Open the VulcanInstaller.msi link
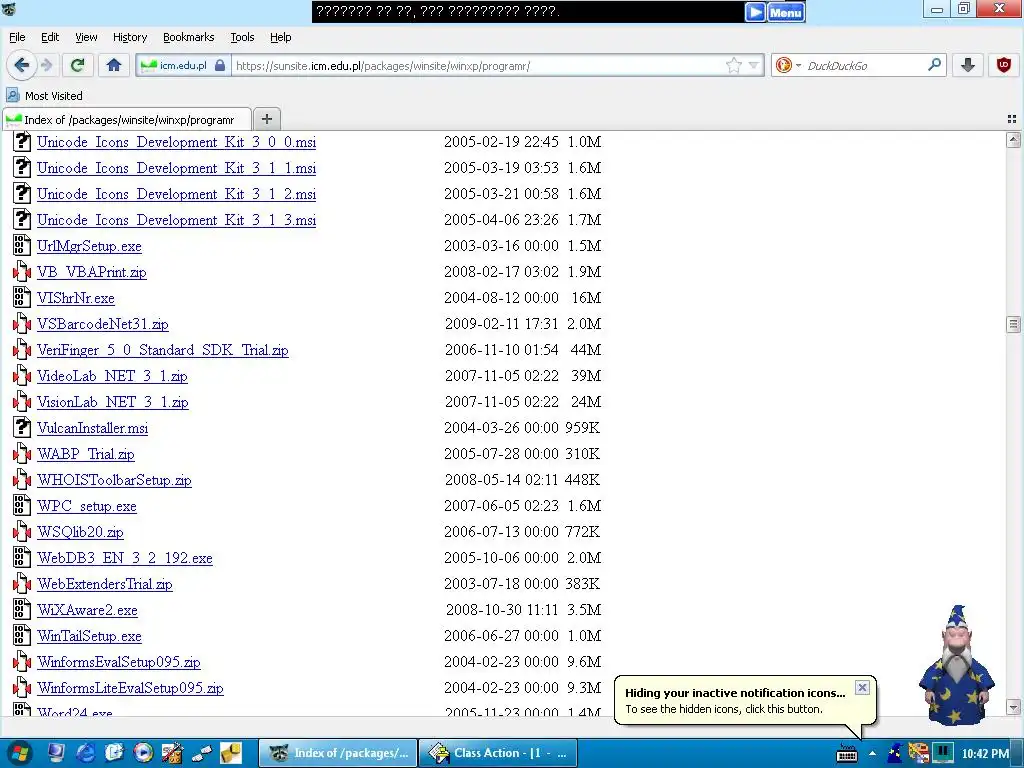The width and height of the screenshot is (1024, 768). tap(92, 428)
